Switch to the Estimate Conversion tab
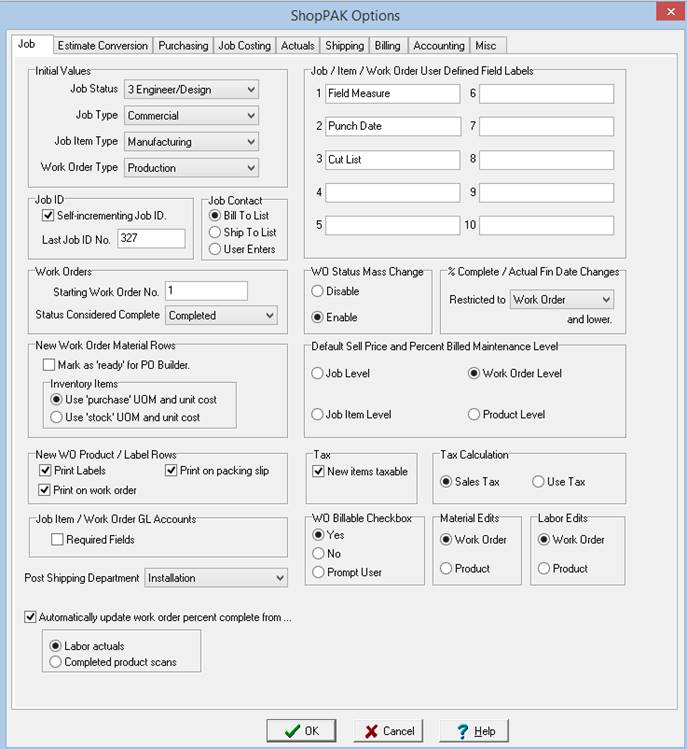The width and height of the screenshot is (687, 749). coord(102,45)
